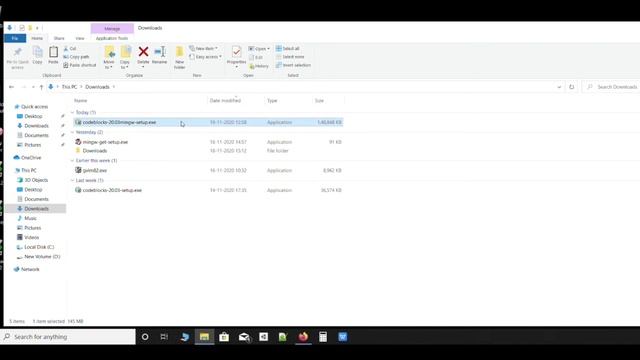The height and width of the screenshot is (360, 640).
Task: Collapse Earlier this week group
Action: pyautogui.click(x=72, y=160)
